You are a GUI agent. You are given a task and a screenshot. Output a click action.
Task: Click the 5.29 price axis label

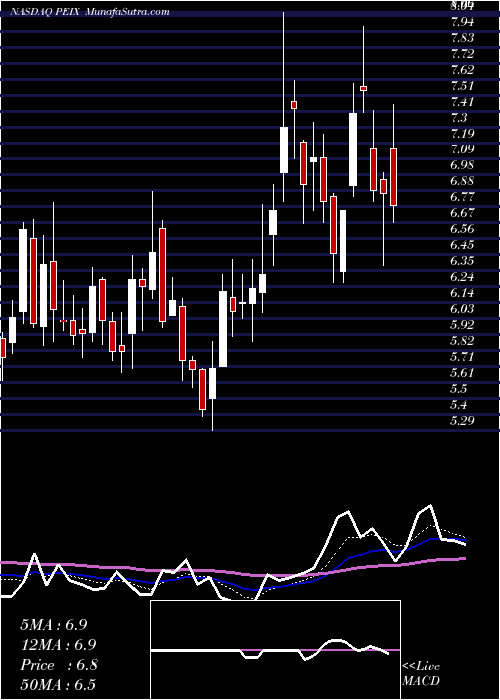tap(462, 421)
